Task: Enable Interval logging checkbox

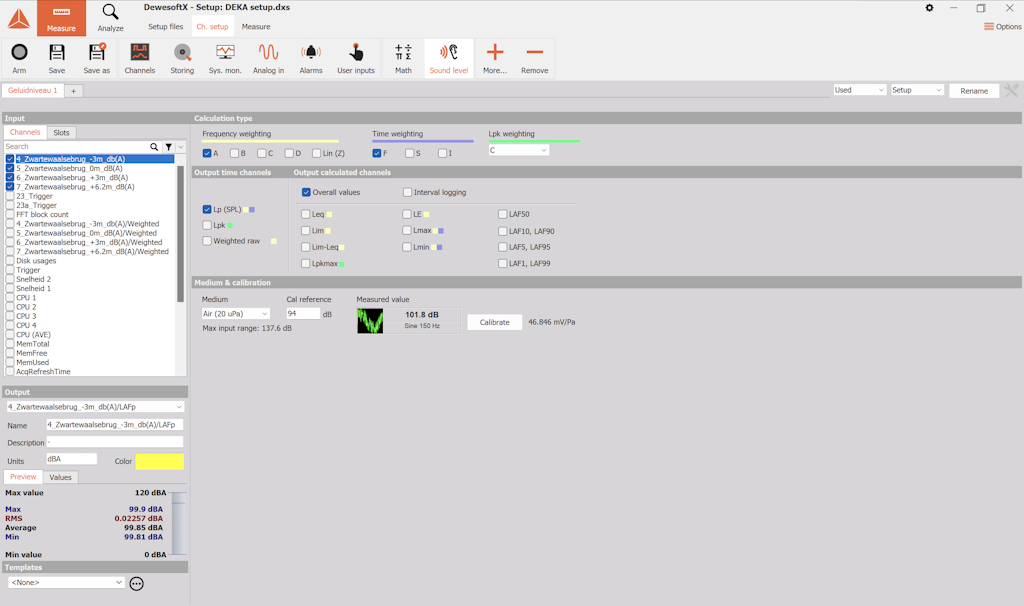Action: click(408, 193)
